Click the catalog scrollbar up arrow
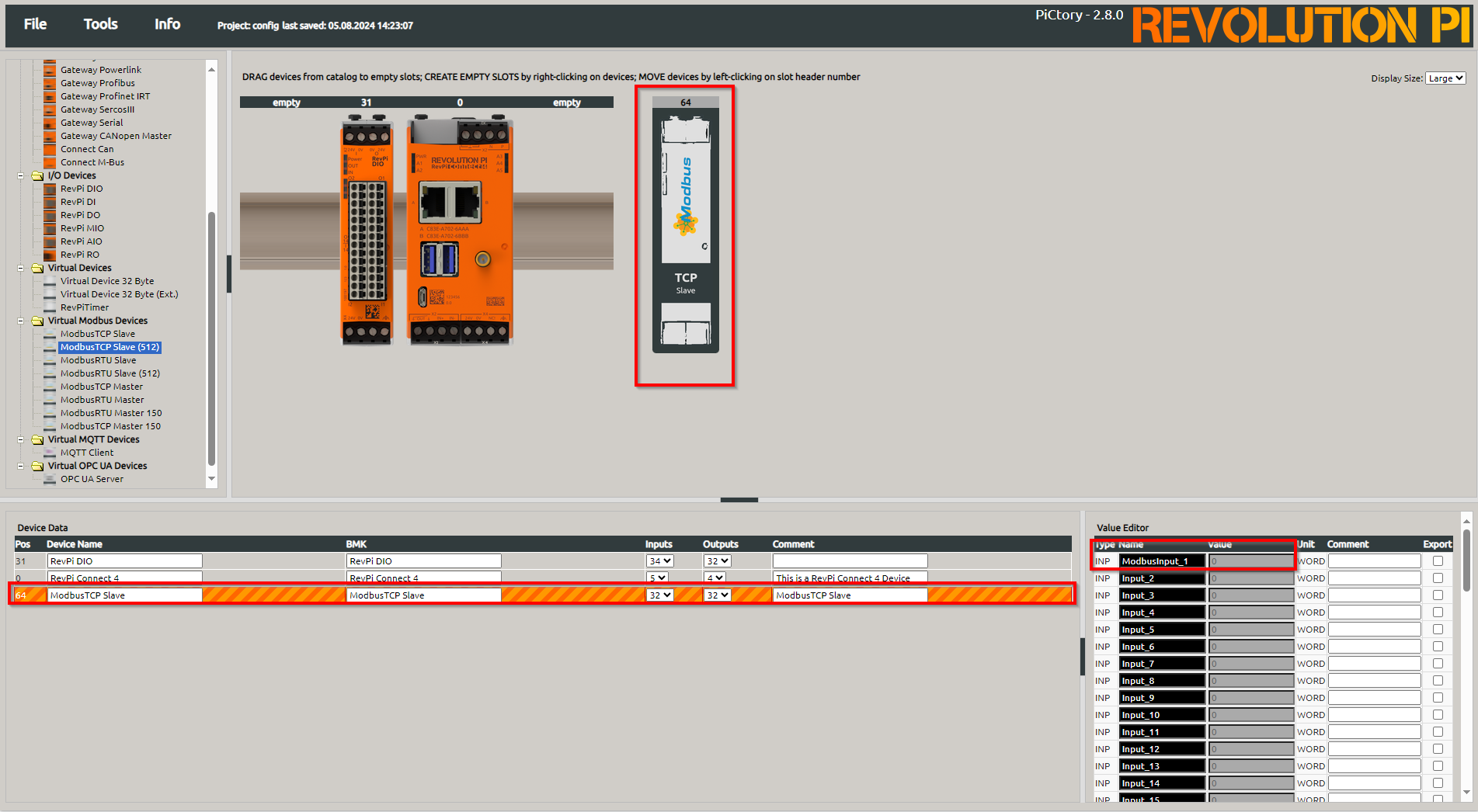Screen dimensions: 1478x812 coord(211,70)
